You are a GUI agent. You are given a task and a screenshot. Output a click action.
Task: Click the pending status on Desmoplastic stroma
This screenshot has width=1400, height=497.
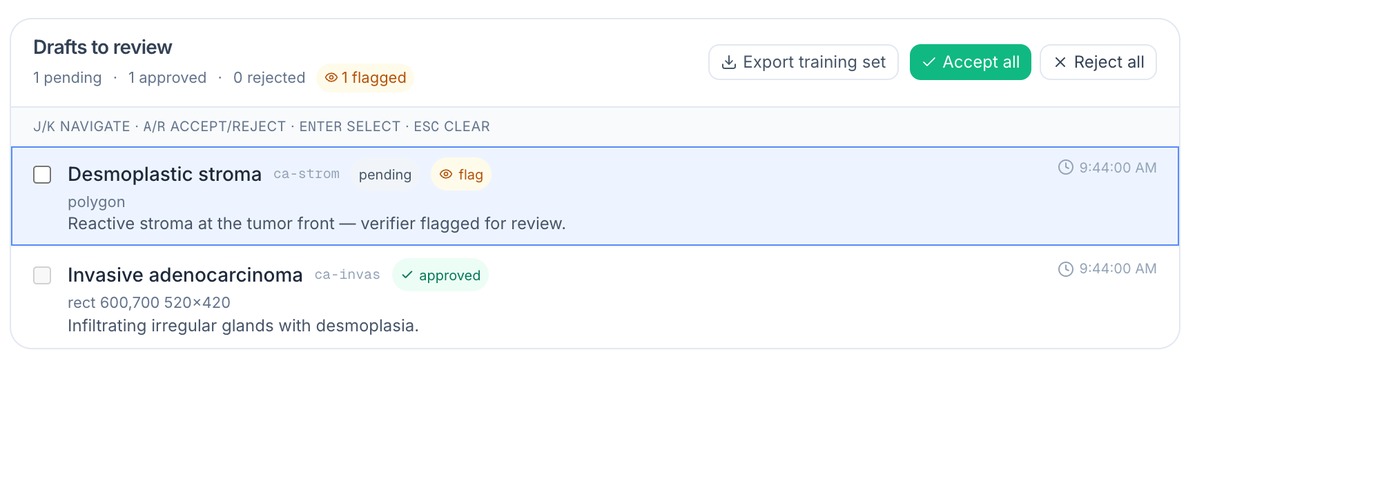[385, 175]
